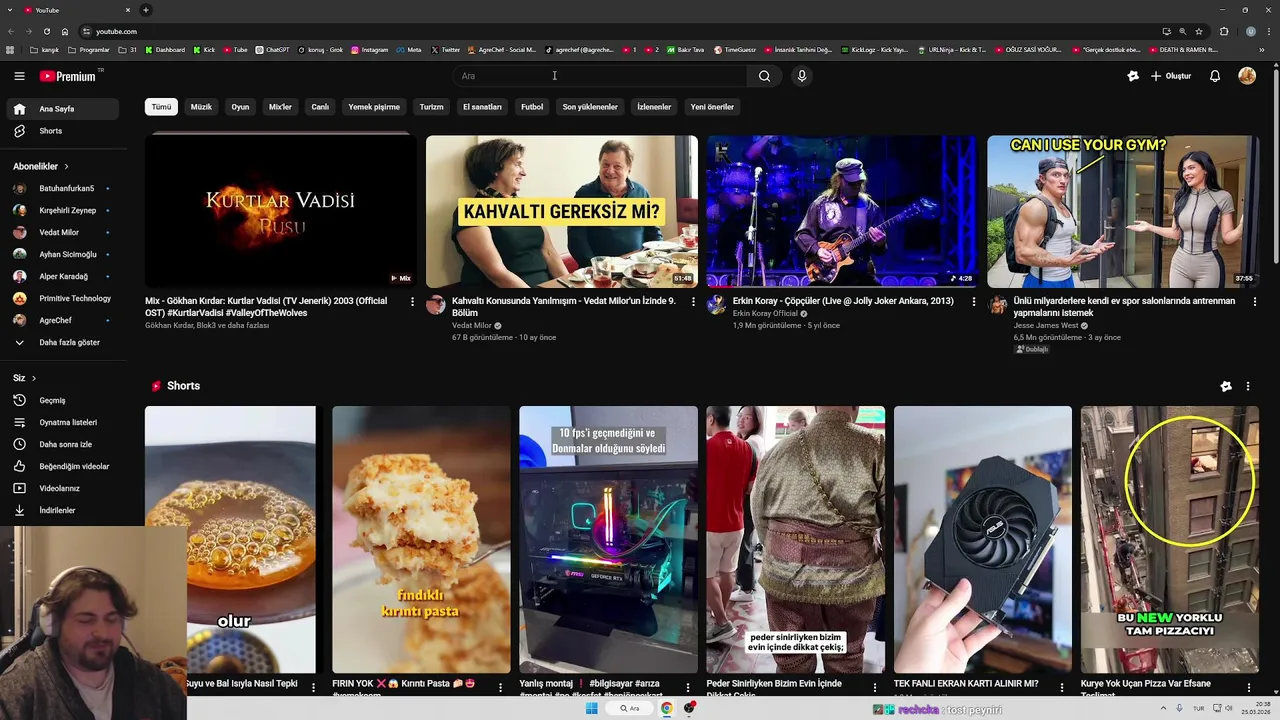The height and width of the screenshot is (720, 1280).
Task: Select the Yemek pişirme filter chip
Action: [374, 107]
